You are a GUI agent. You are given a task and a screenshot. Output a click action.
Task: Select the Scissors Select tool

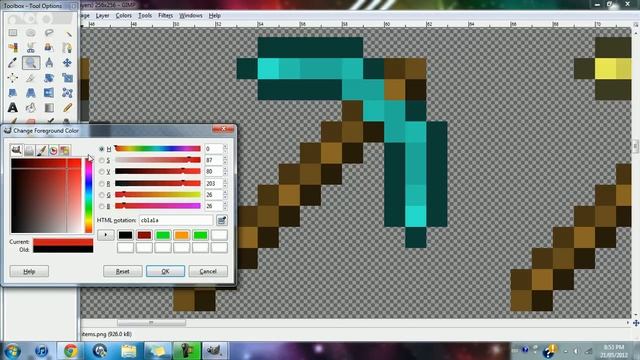(31, 47)
